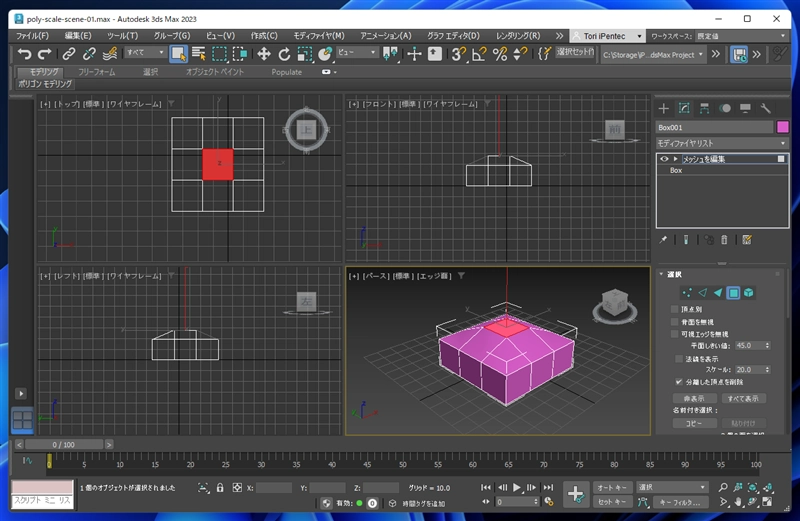Toggle the 3D Snaps icon
This screenshot has width=800, height=521.
[x=459, y=54]
